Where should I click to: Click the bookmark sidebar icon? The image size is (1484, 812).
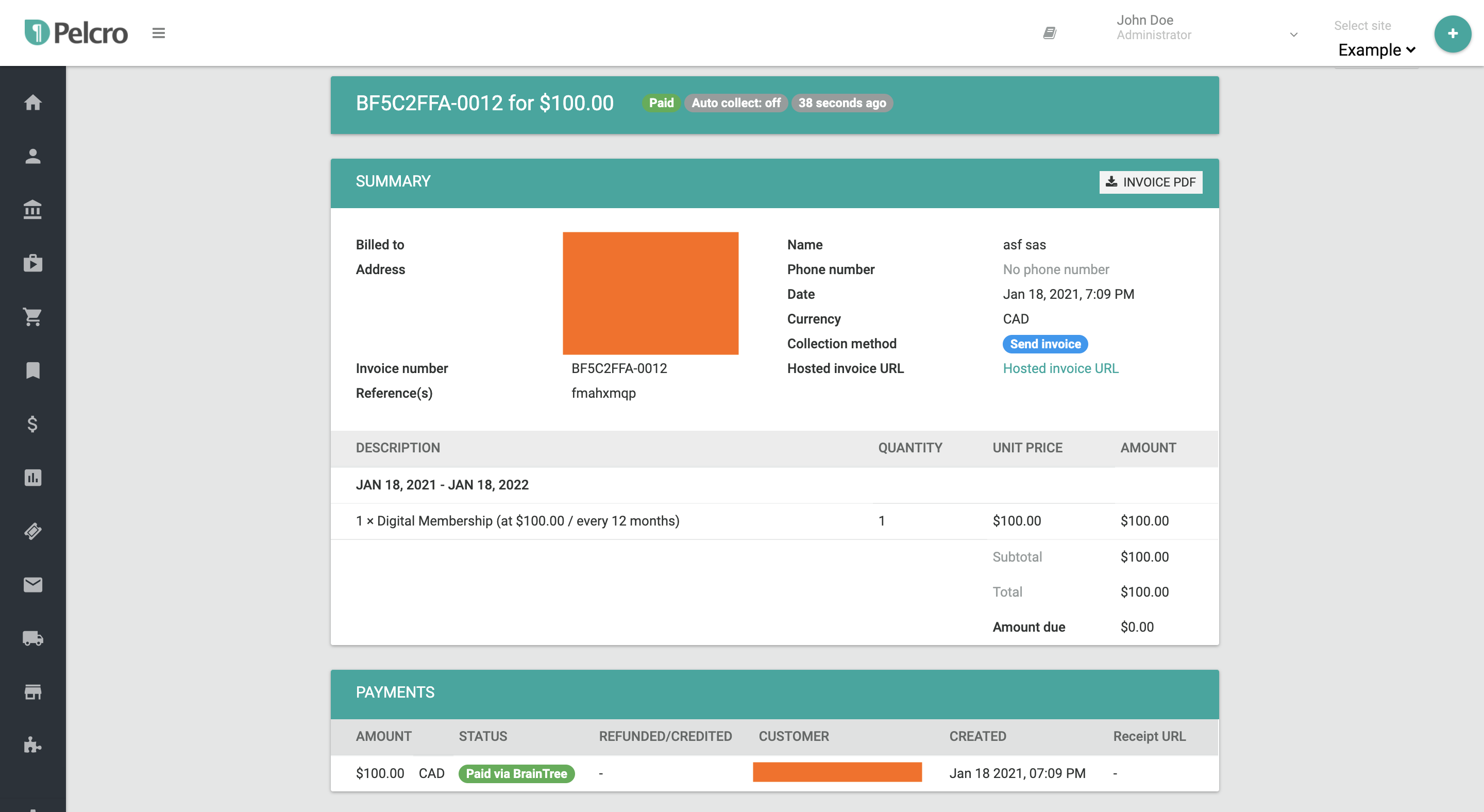tap(33, 370)
